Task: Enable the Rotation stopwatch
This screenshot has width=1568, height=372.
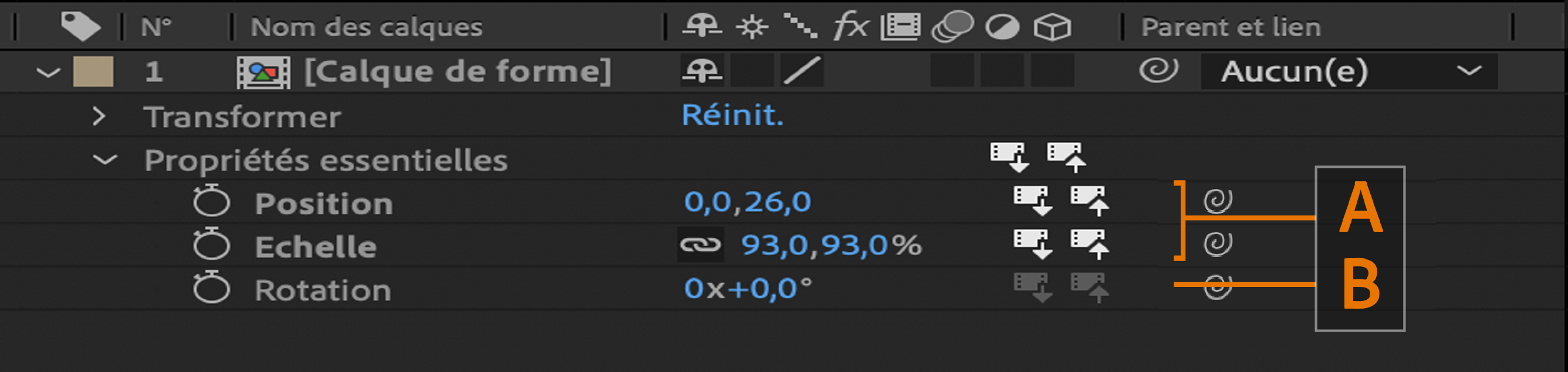Action: click(211, 288)
